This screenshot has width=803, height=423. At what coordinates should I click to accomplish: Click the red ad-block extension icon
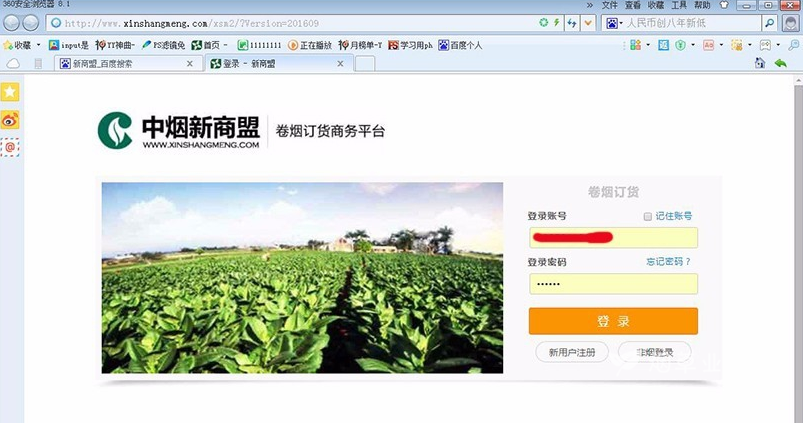pyautogui.click(x=708, y=45)
